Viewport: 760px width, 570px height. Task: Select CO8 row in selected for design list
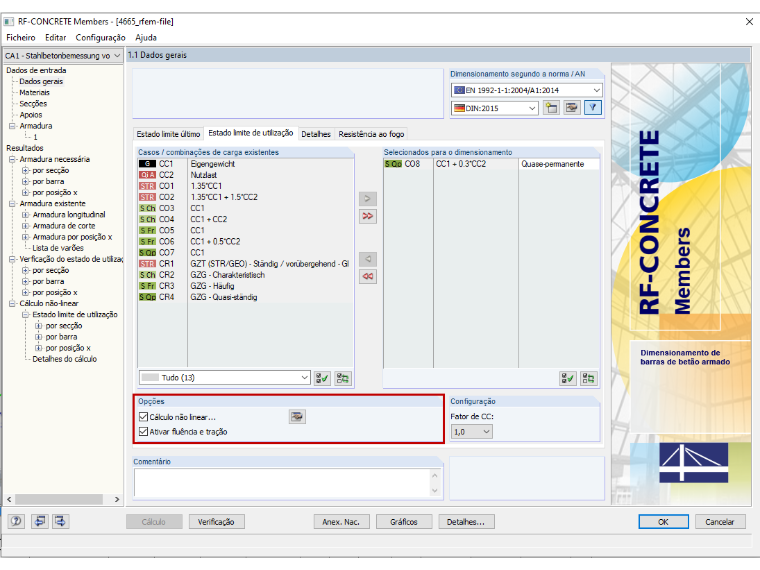pos(491,164)
